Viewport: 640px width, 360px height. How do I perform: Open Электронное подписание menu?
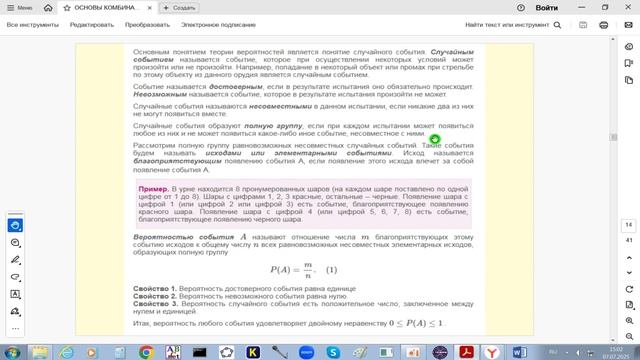[x=218, y=25]
